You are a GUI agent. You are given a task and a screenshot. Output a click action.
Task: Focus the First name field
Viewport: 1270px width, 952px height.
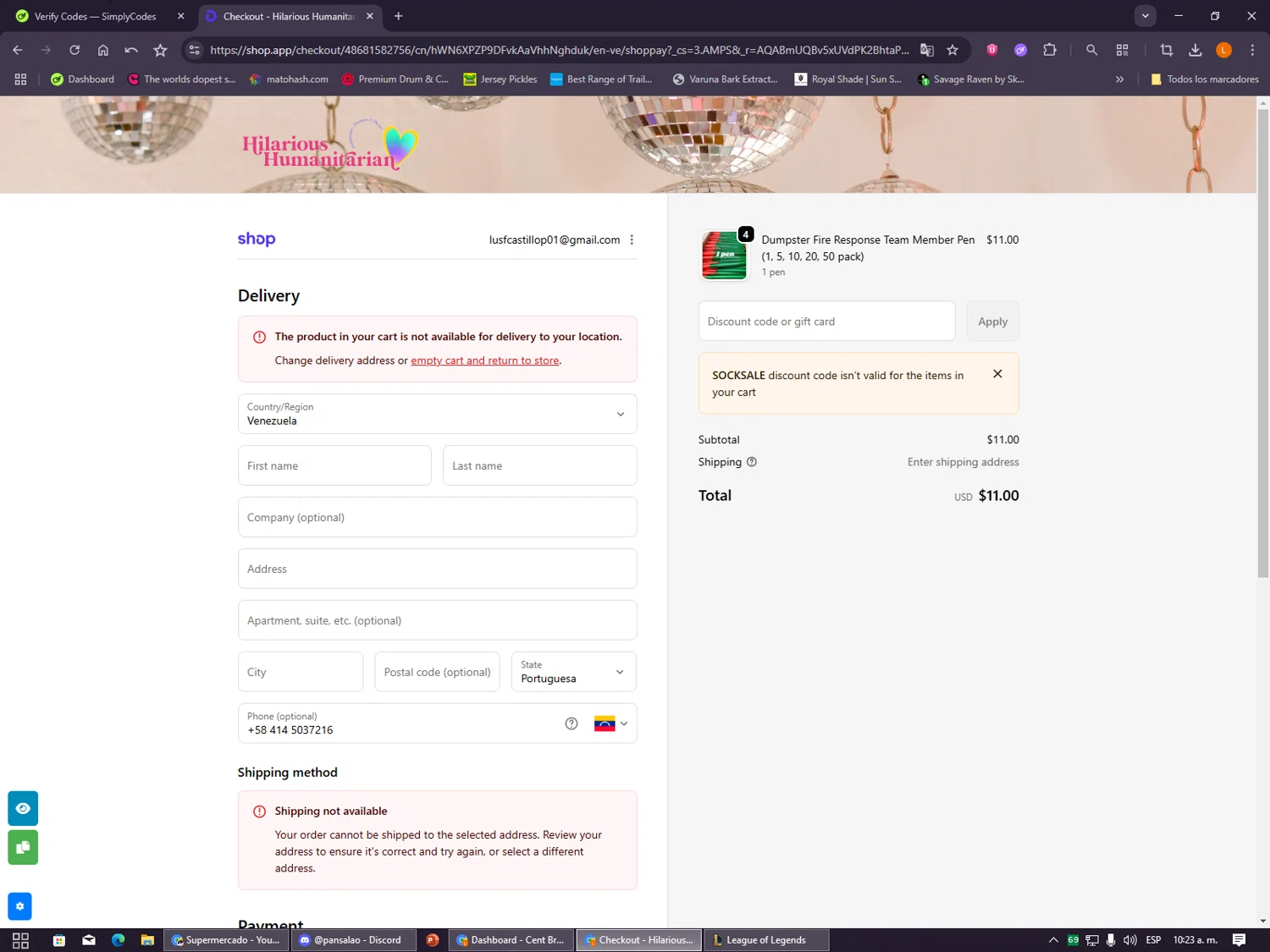click(x=334, y=465)
